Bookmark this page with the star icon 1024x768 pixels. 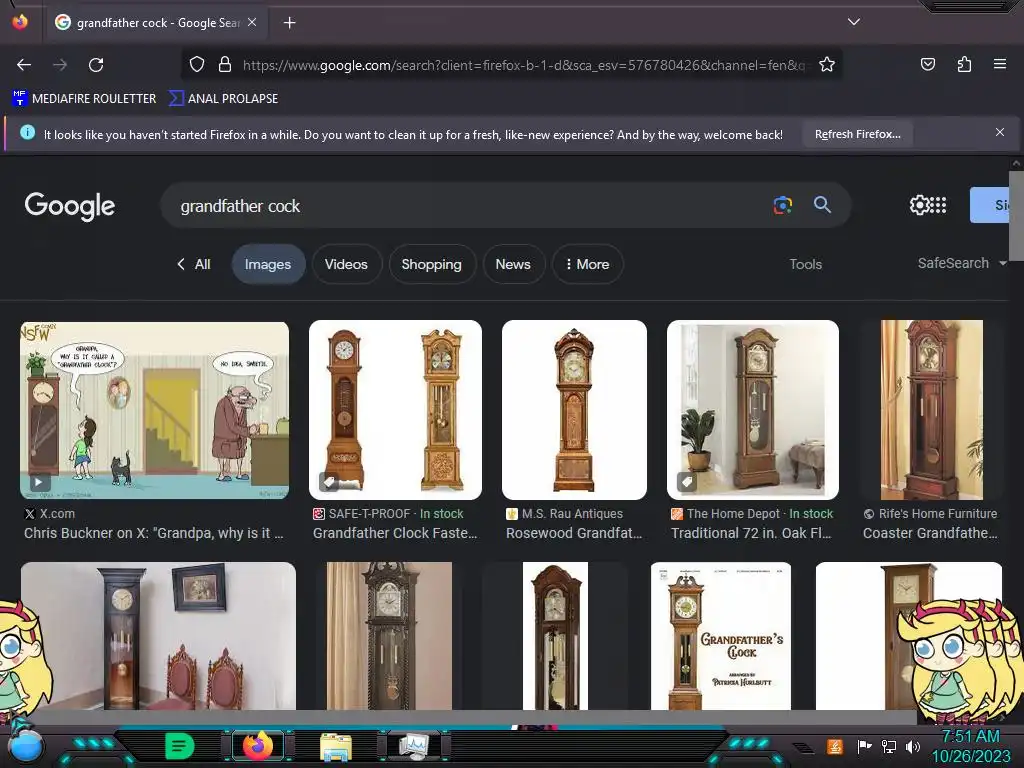click(827, 65)
